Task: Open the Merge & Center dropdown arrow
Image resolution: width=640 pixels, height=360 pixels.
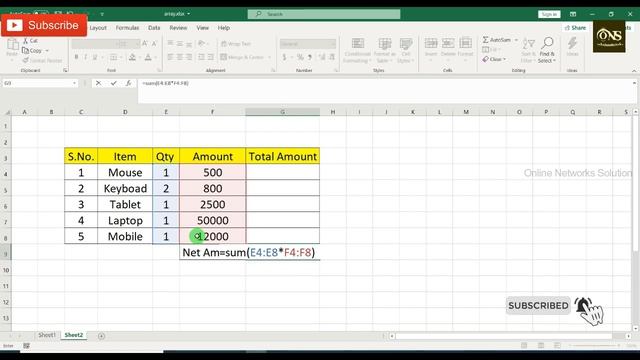Action: coord(269,57)
